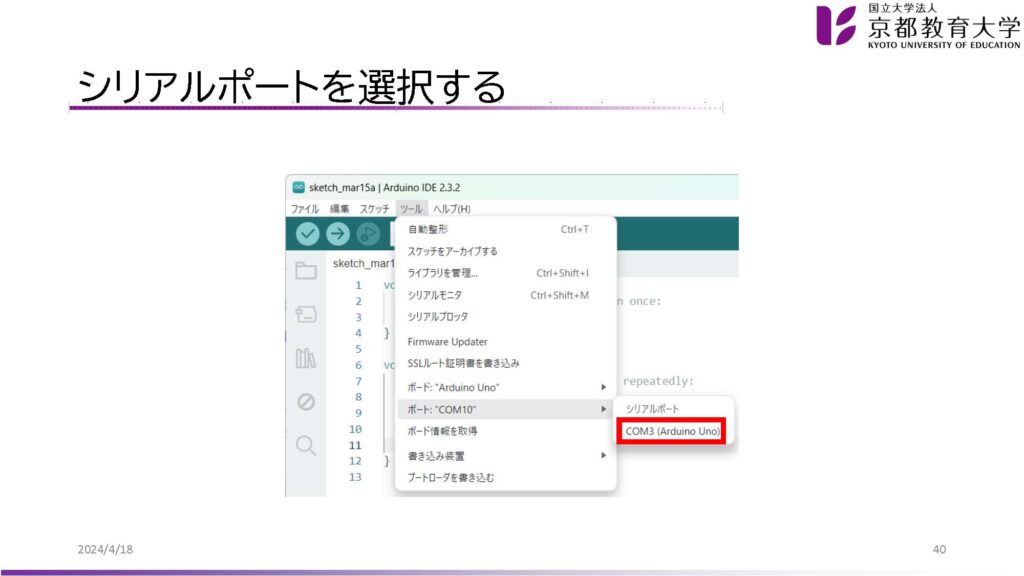Viewport: 1024px width, 576px height.
Task: Select COM3 (Arduino Uno) port
Action: [672, 431]
